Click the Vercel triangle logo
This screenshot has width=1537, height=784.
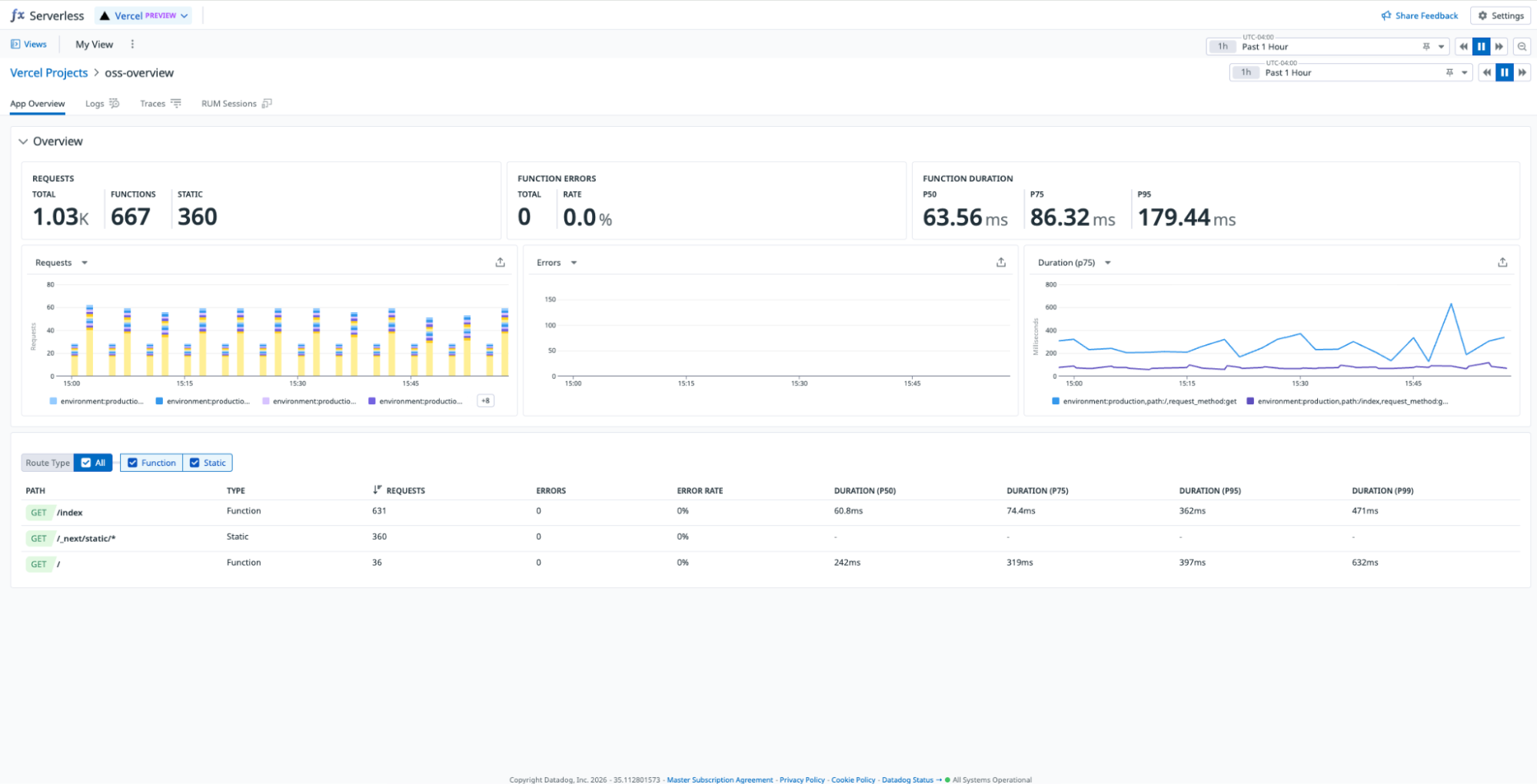click(105, 16)
